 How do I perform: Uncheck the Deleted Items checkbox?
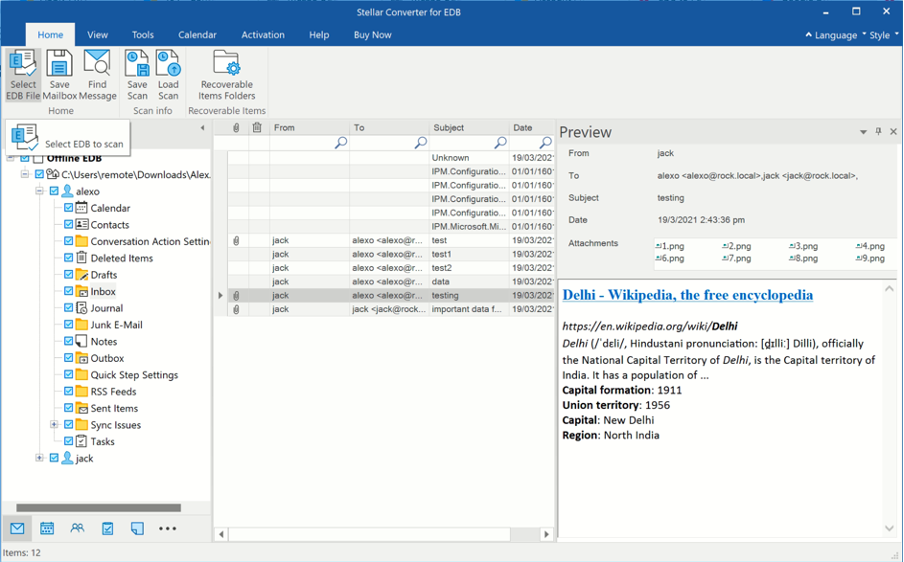click(68, 258)
